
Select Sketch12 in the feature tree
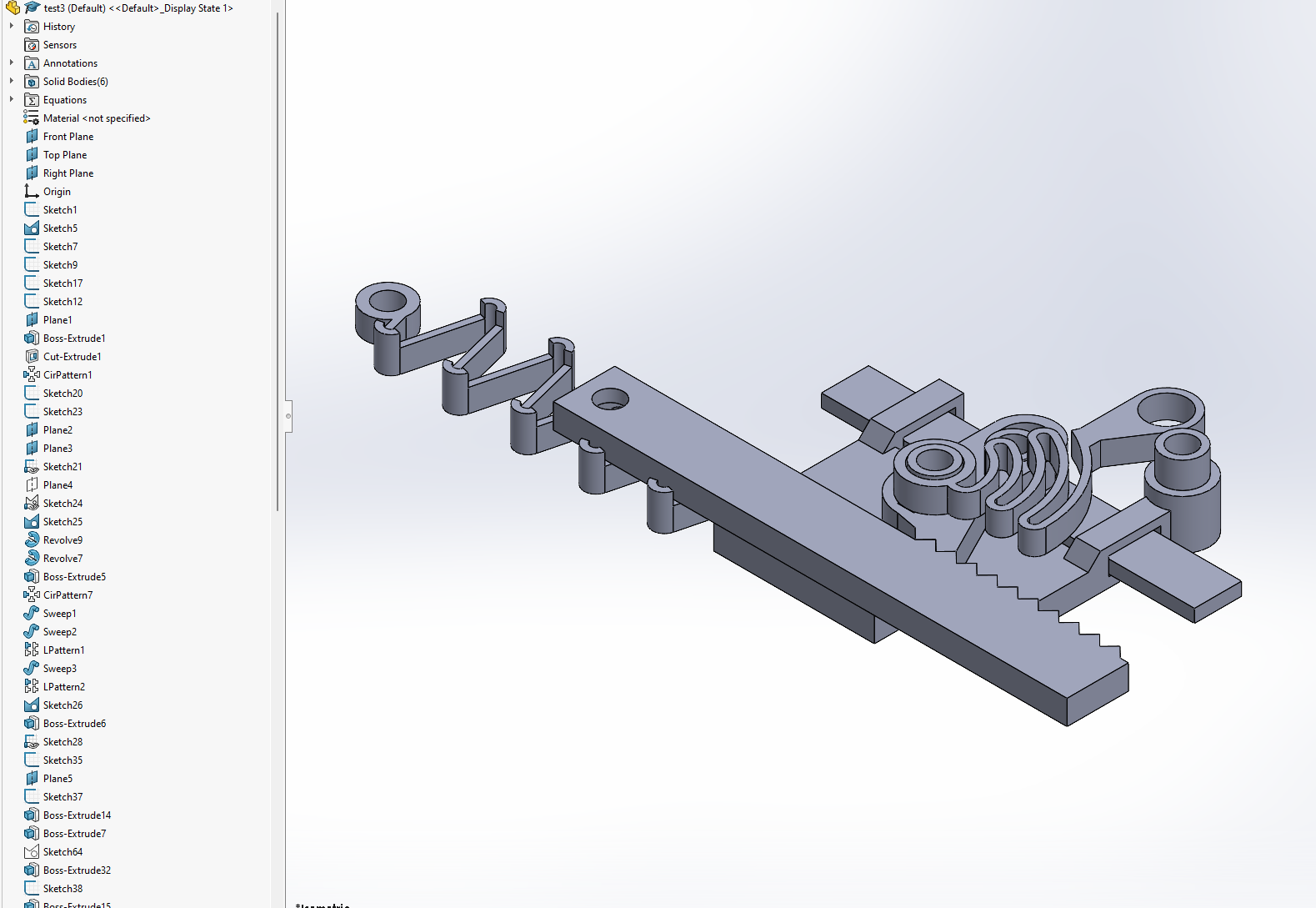(x=63, y=302)
